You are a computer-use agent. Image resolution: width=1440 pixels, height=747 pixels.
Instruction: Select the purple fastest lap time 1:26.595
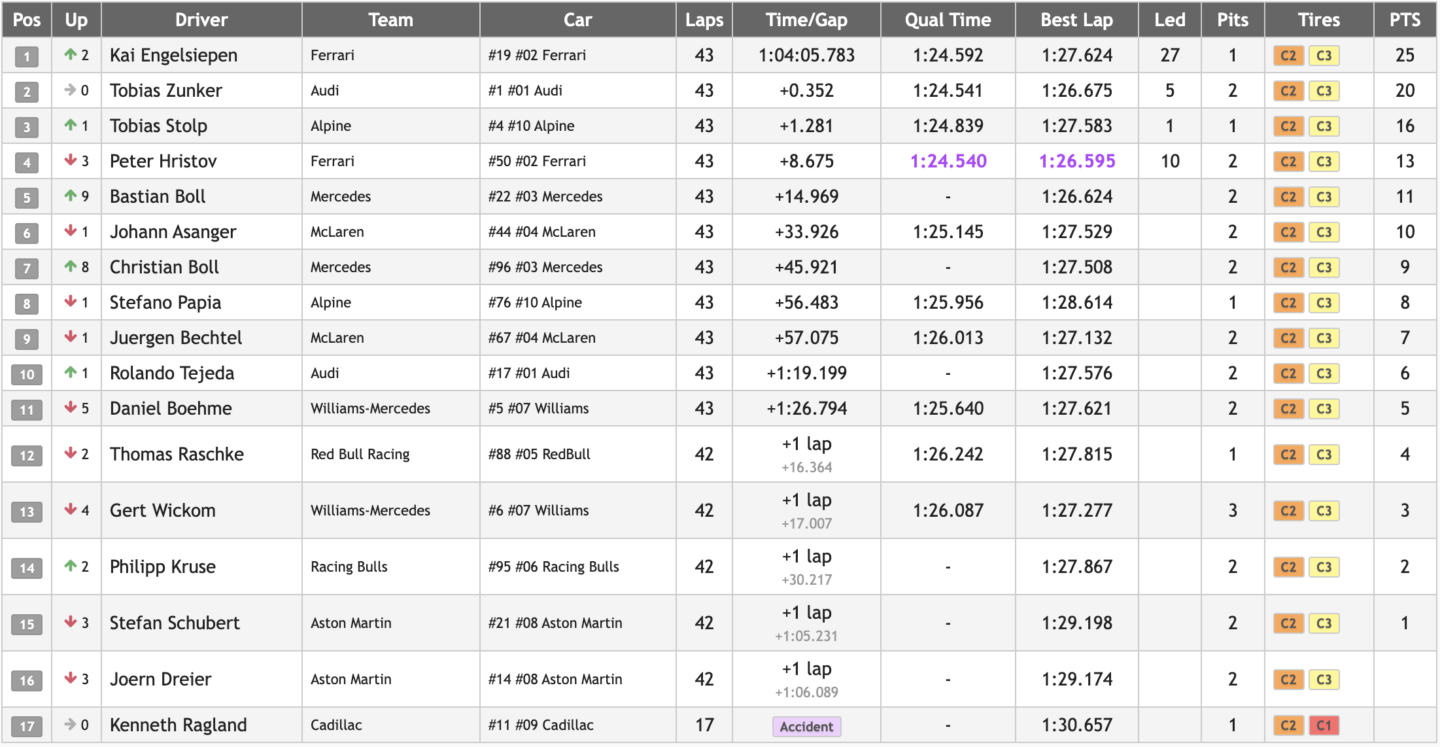(x=1076, y=162)
